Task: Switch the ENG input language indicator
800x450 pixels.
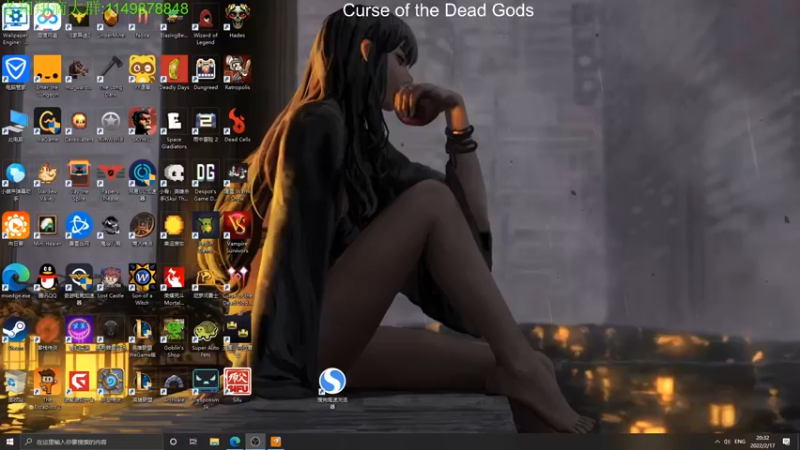Action: [740, 441]
